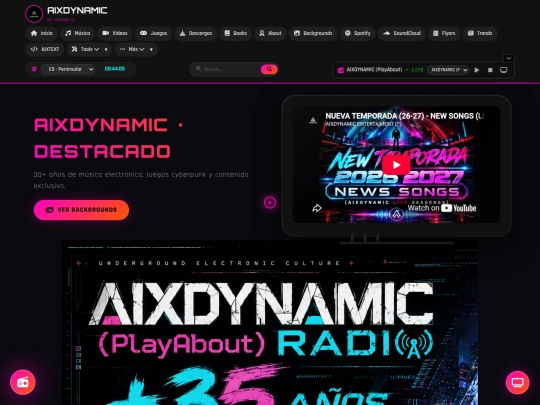Click the clock time 00:44:09
The image size is (540, 405).
pos(115,69)
